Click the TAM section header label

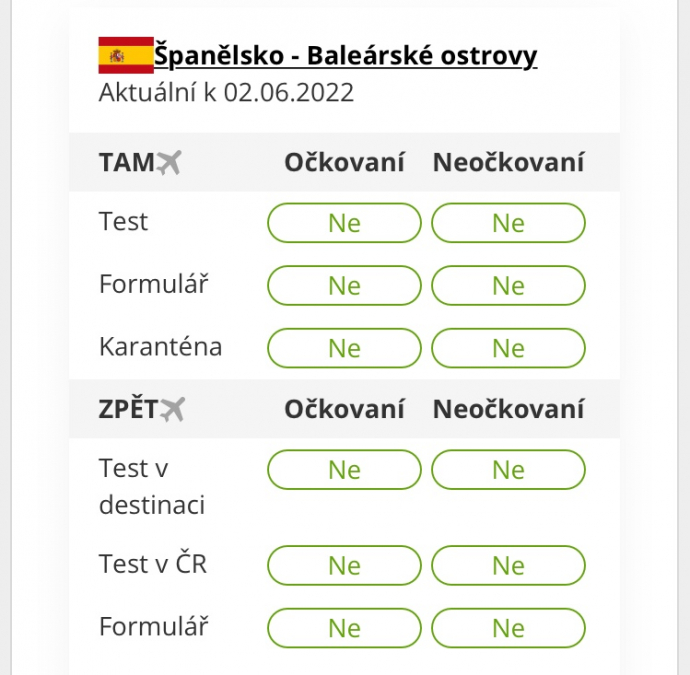pos(126,162)
